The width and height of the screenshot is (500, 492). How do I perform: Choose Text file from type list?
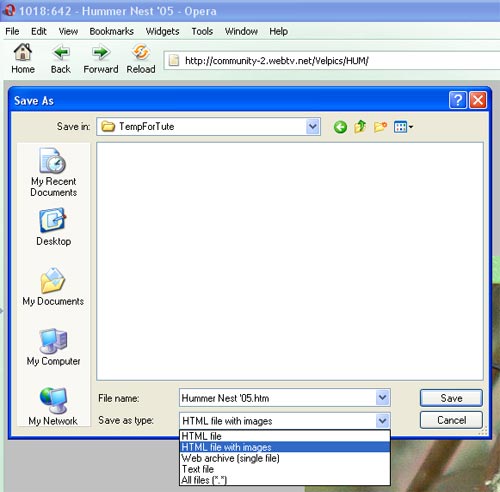tap(285, 469)
